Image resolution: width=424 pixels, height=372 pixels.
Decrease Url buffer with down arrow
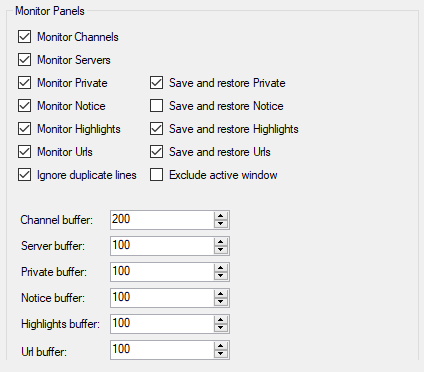coord(221,354)
